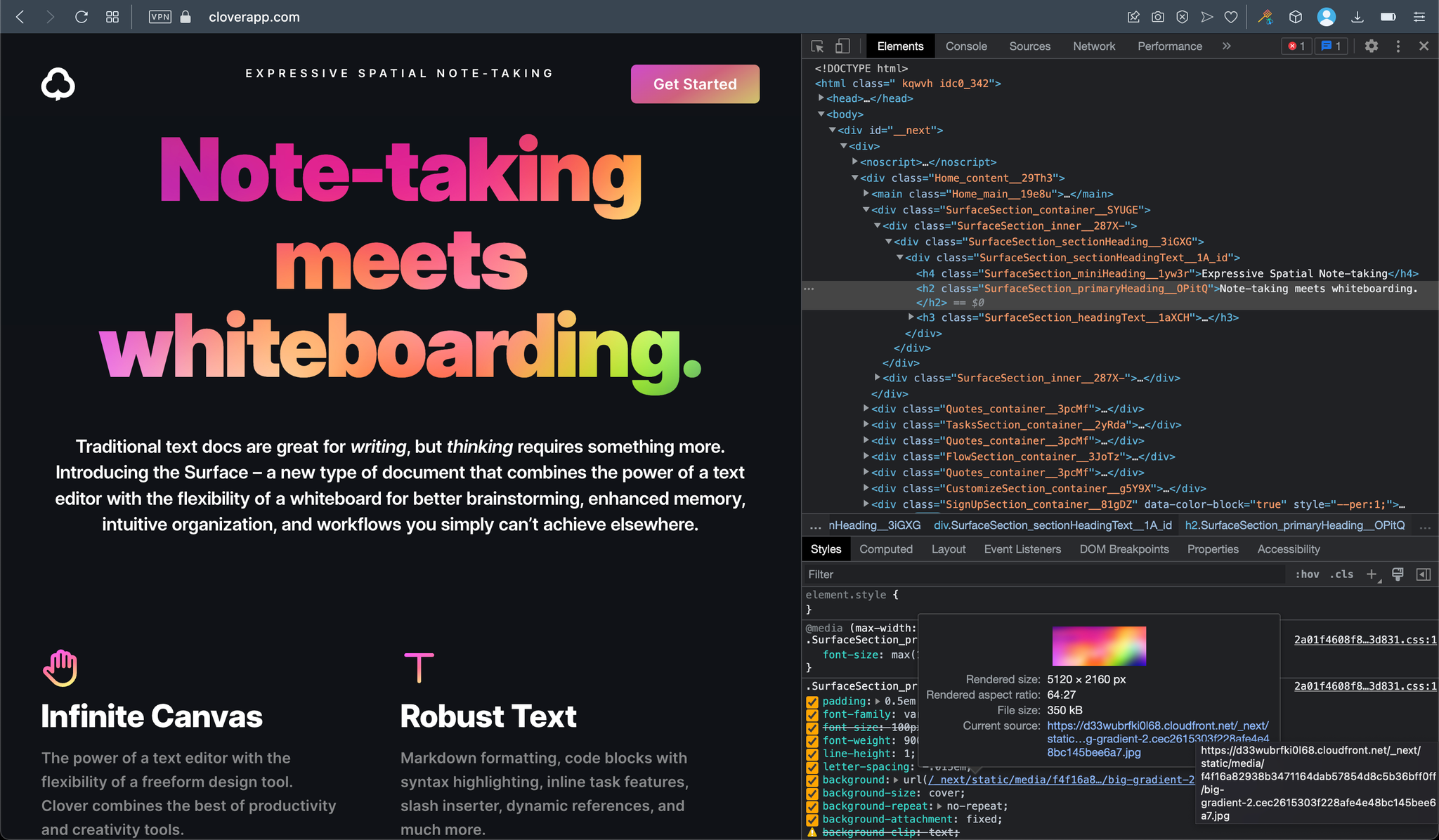1439x840 pixels.
Task: Collapse the body element node
Action: [x=821, y=114]
